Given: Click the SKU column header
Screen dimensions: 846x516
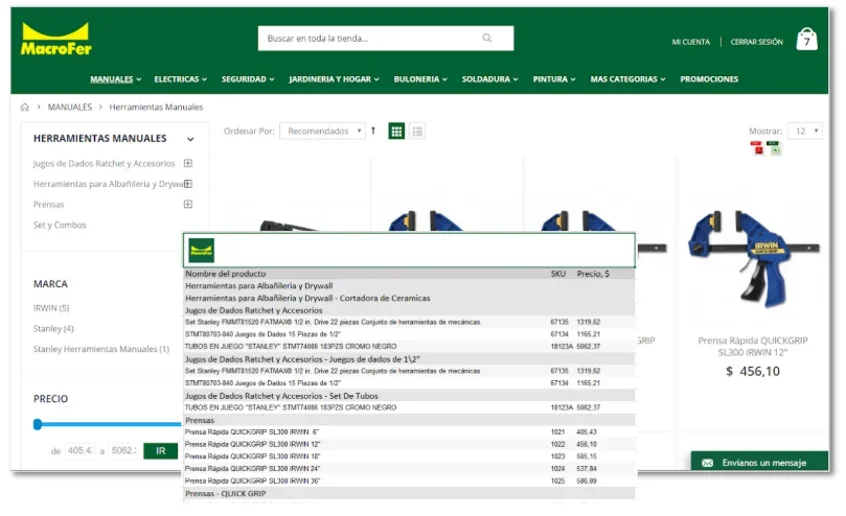Looking at the screenshot, I should tap(558, 274).
